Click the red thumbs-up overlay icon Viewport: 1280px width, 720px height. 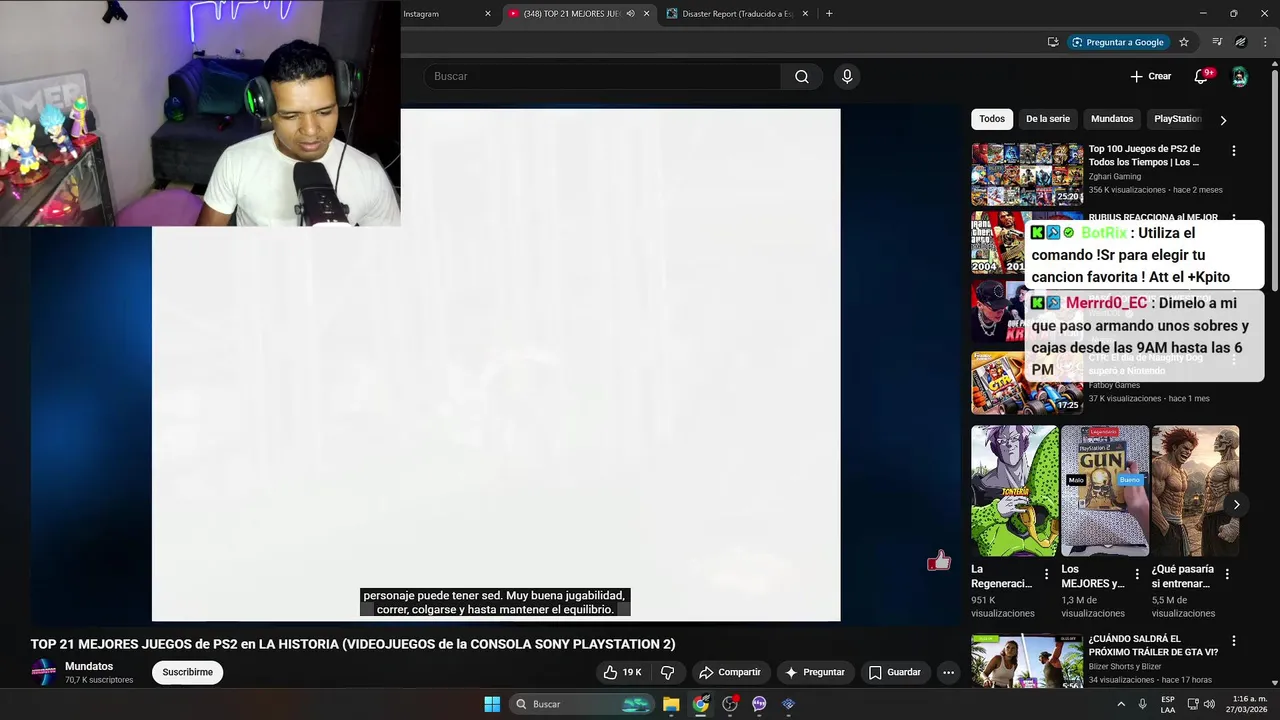point(938,561)
